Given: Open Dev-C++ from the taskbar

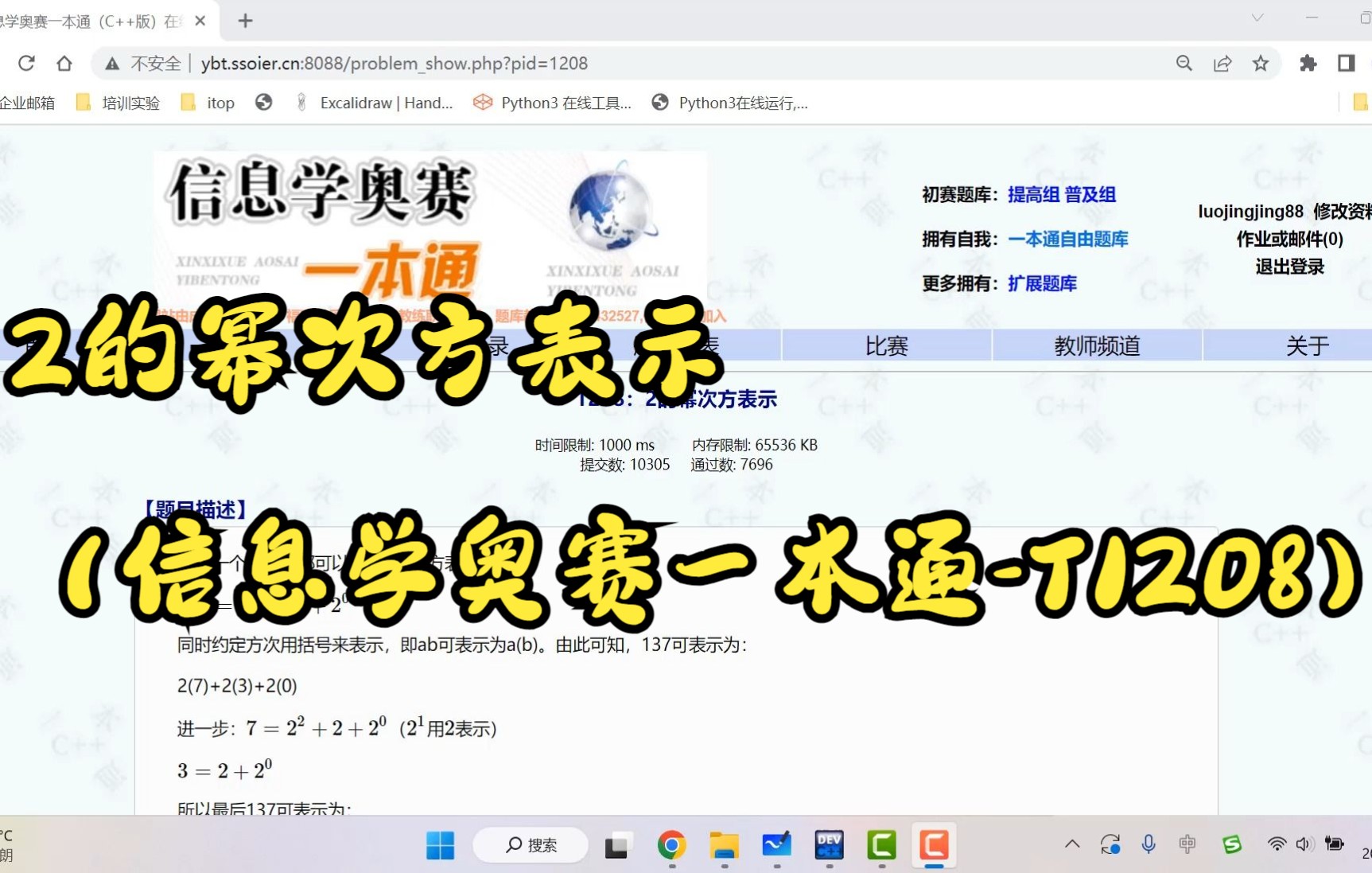Looking at the screenshot, I should pyautogui.click(x=829, y=845).
